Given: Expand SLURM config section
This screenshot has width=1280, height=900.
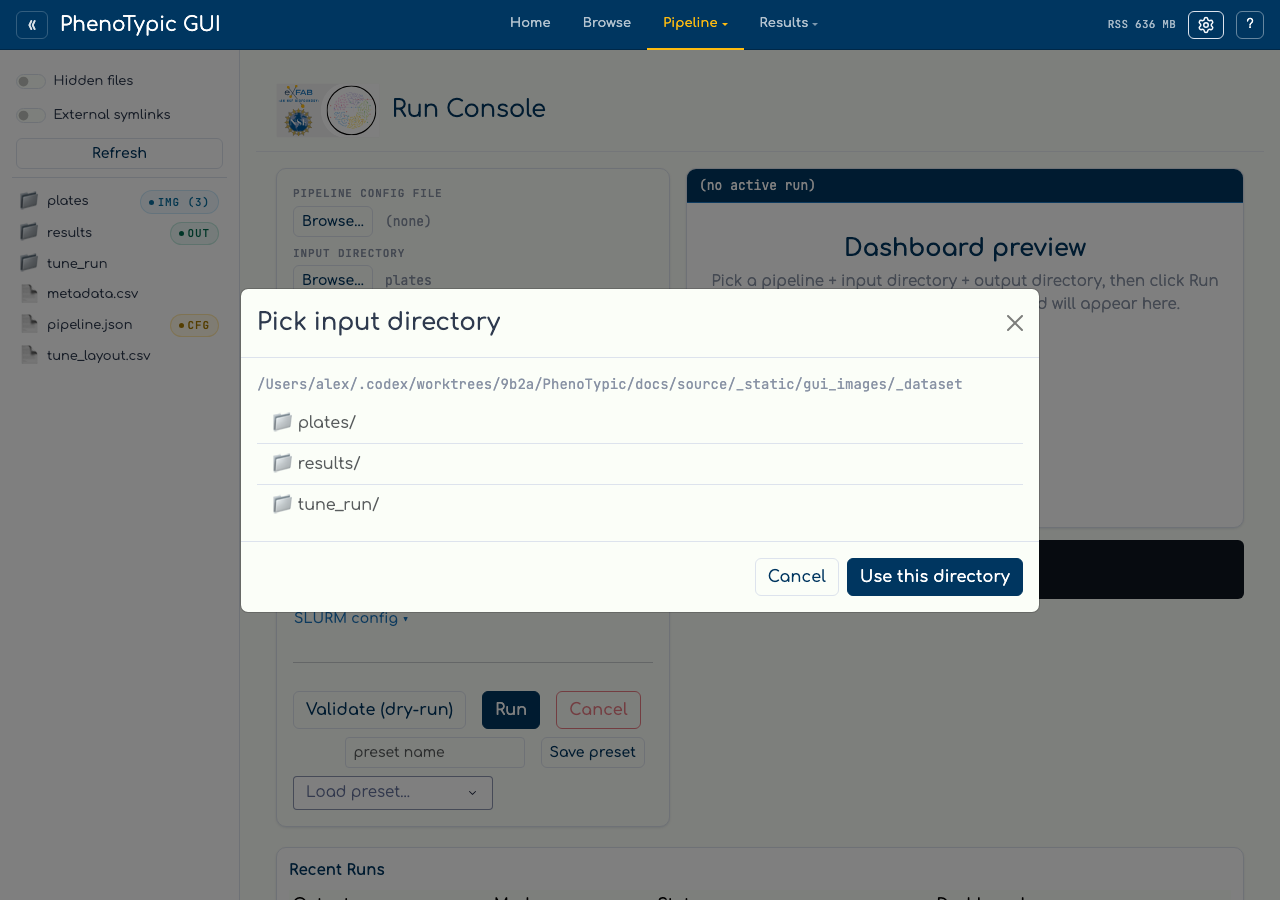Looking at the screenshot, I should tap(351, 619).
